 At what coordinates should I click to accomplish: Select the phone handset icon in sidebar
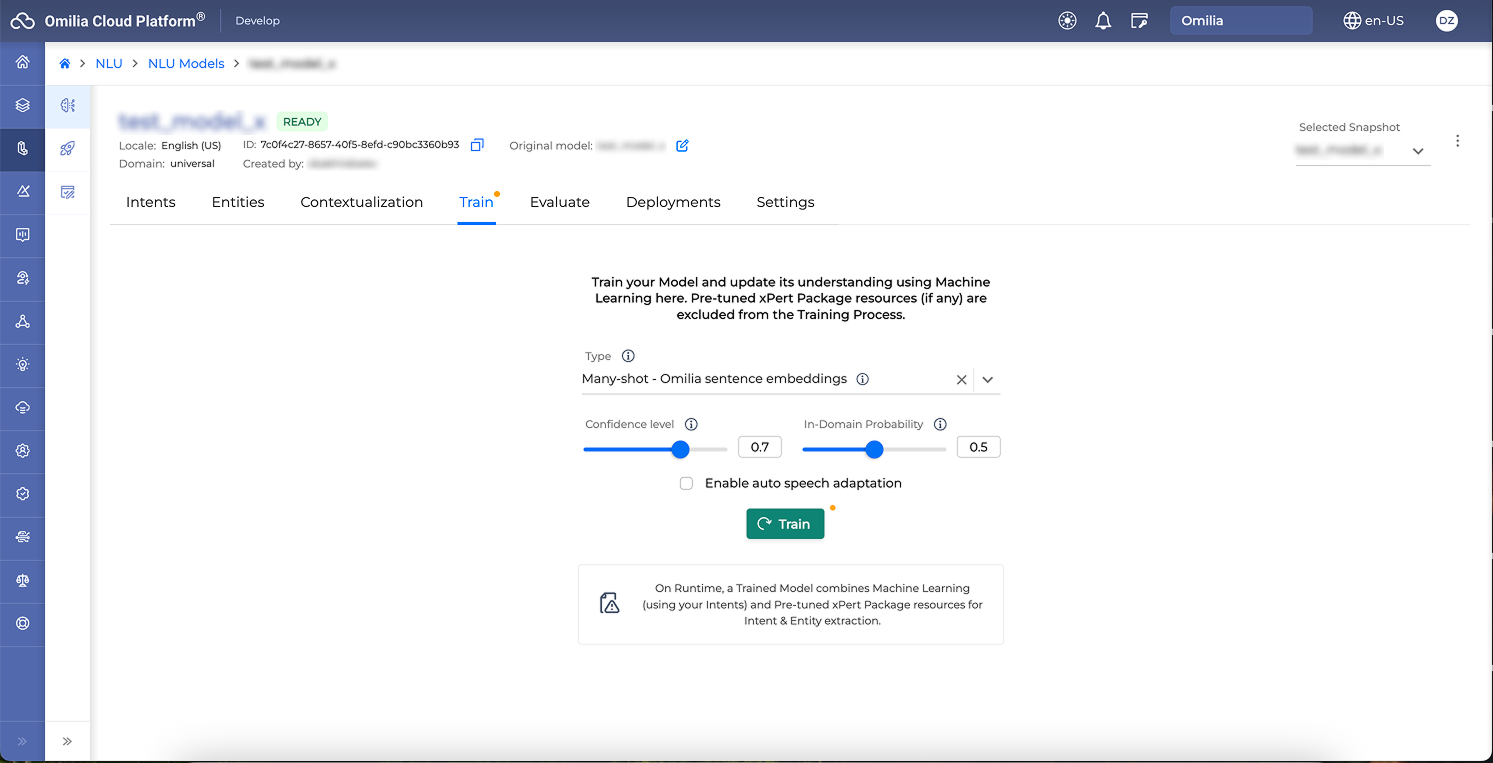coord(22,148)
